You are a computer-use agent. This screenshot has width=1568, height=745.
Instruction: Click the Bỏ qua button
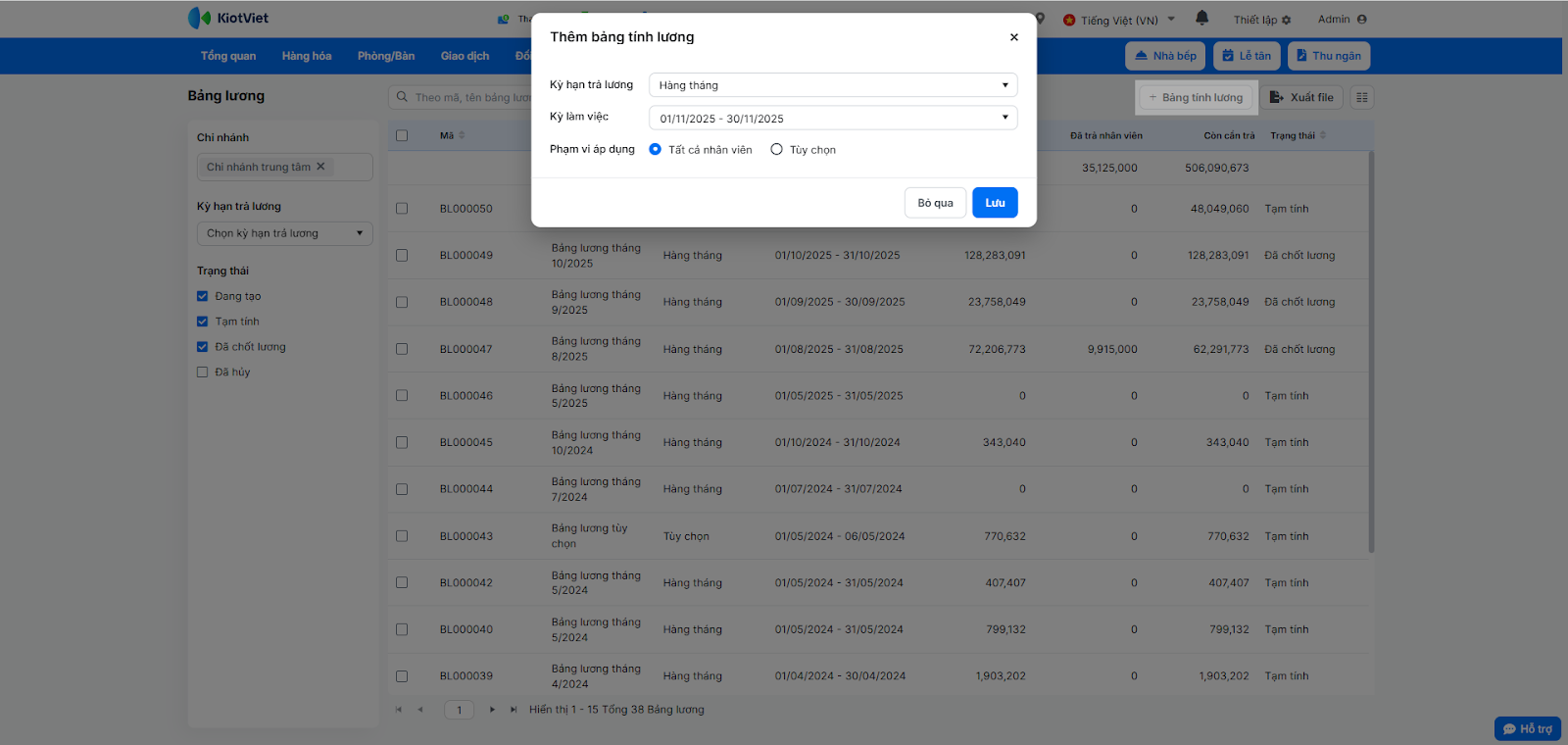[x=935, y=203]
